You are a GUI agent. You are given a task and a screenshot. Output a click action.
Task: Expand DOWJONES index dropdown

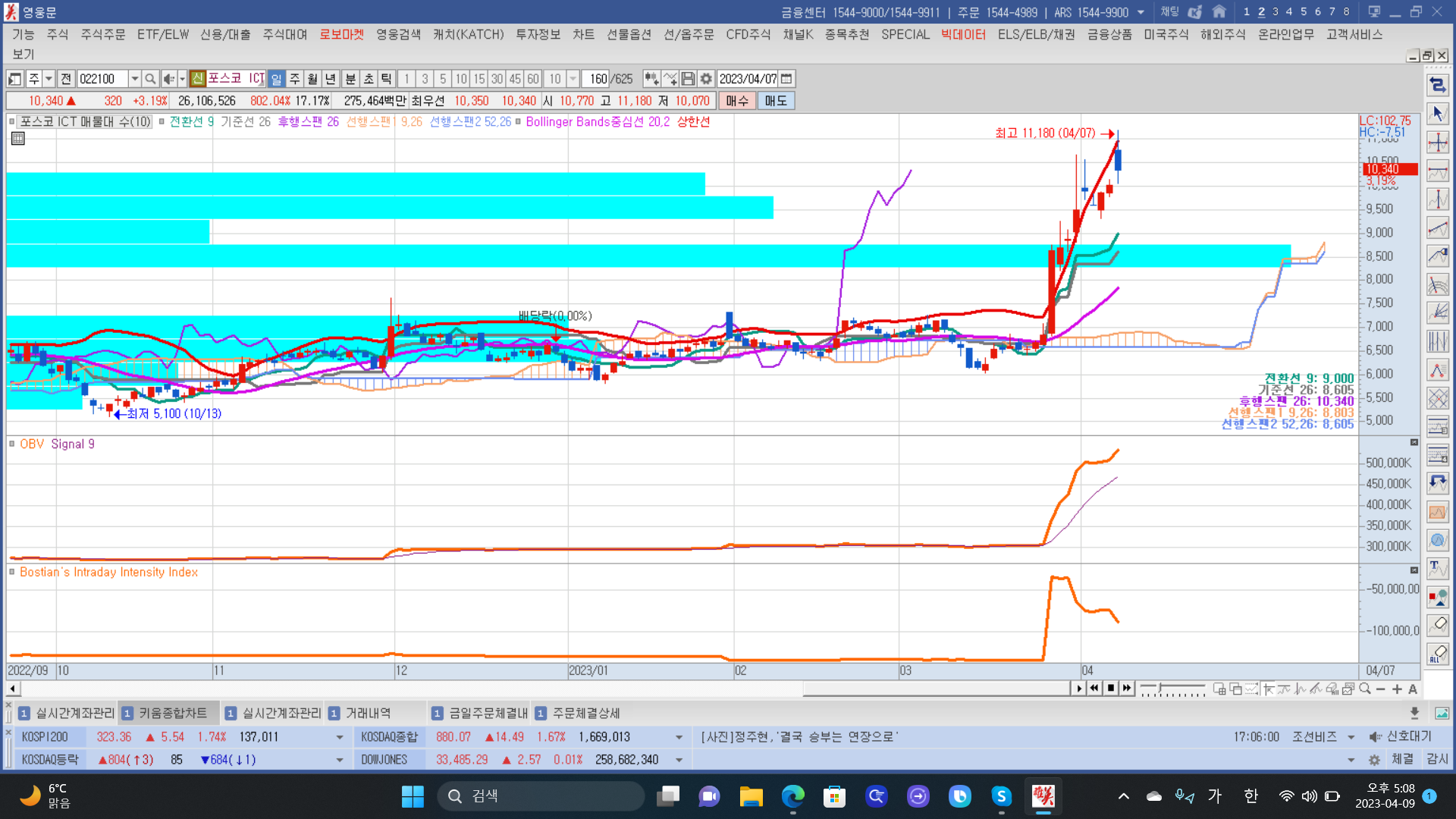pyautogui.click(x=679, y=760)
